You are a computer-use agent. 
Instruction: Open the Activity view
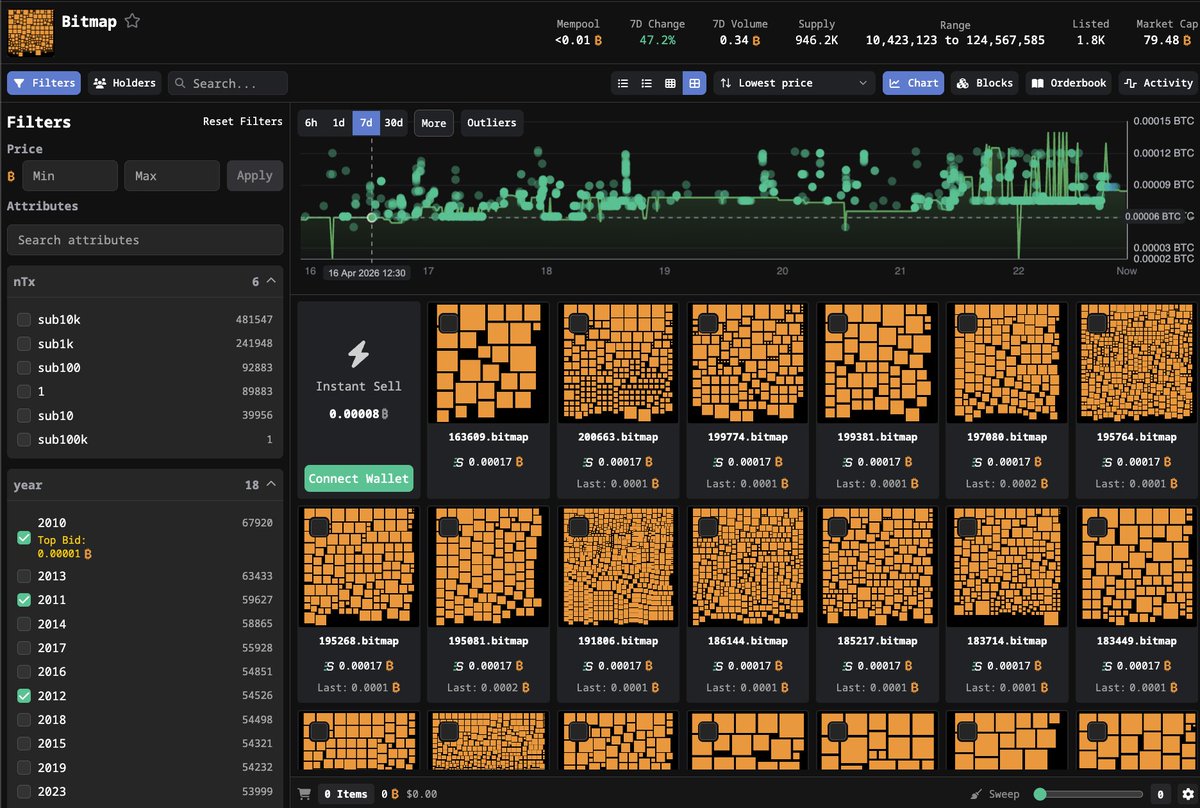click(x=1158, y=83)
